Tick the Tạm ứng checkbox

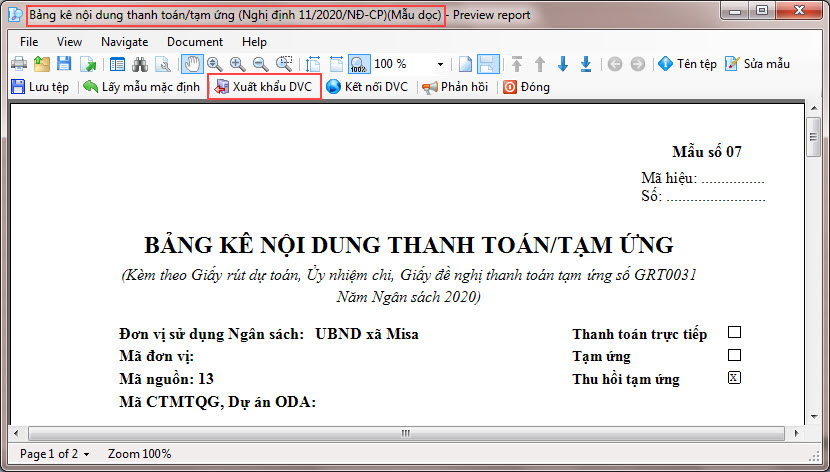pos(734,355)
